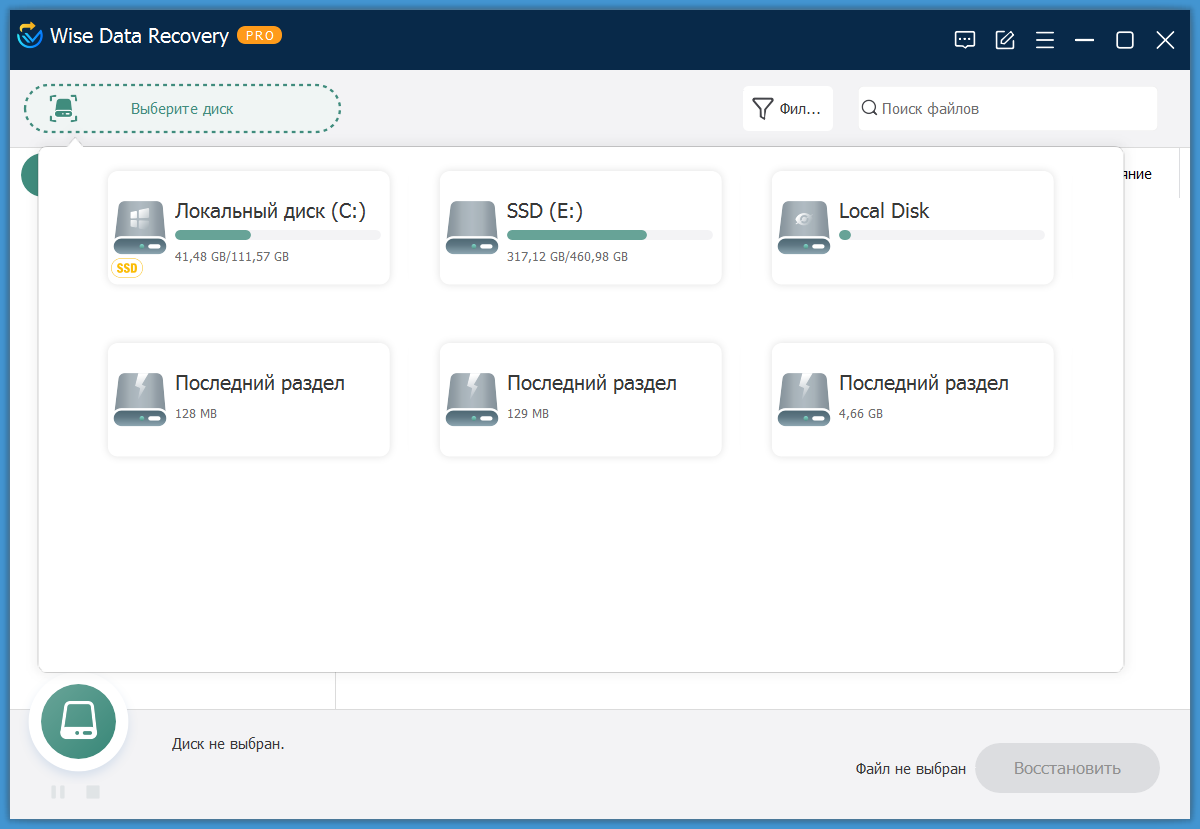1200x829 pixels.
Task: Click the search magnifier icon
Action: coord(869,107)
